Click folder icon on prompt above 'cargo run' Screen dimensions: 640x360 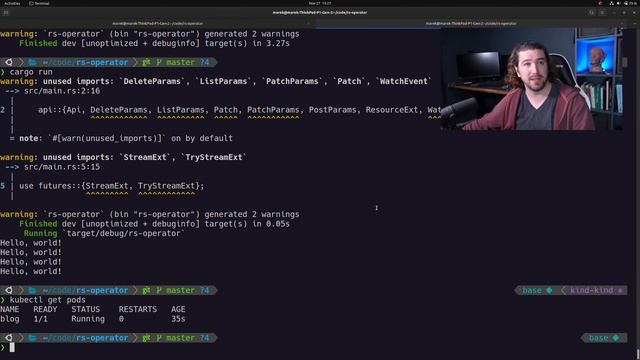tap(33, 62)
